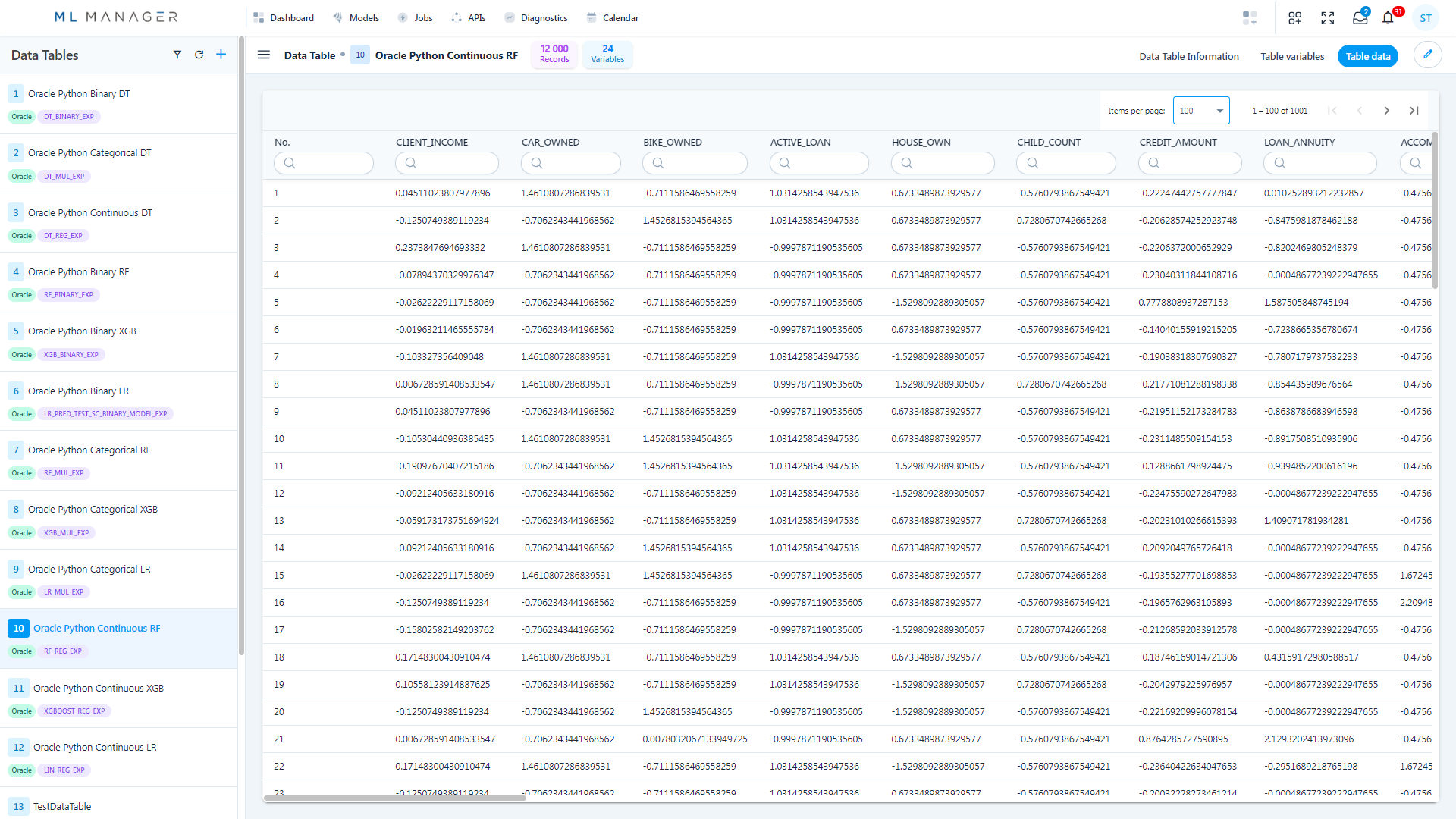Image resolution: width=1456 pixels, height=819 pixels.
Task: Open the Items per page dropdown
Action: tap(1200, 111)
